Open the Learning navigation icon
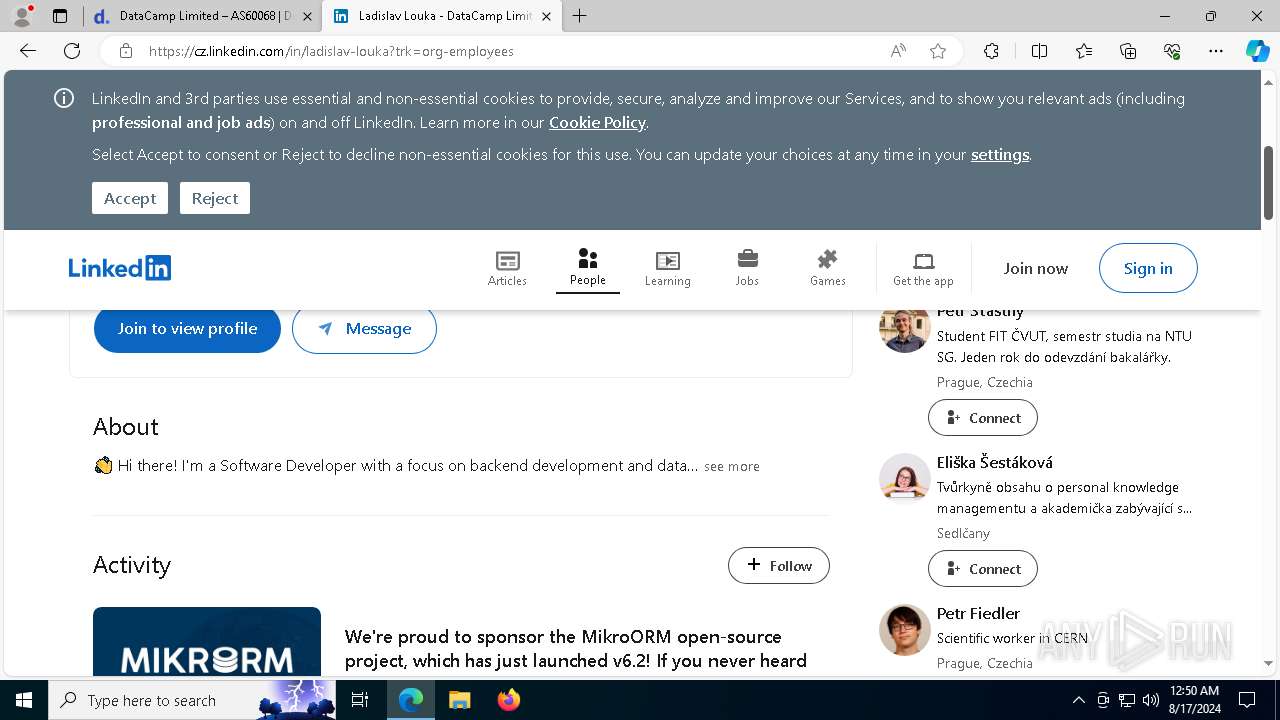This screenshot has width=1280, height=720. 667,268
